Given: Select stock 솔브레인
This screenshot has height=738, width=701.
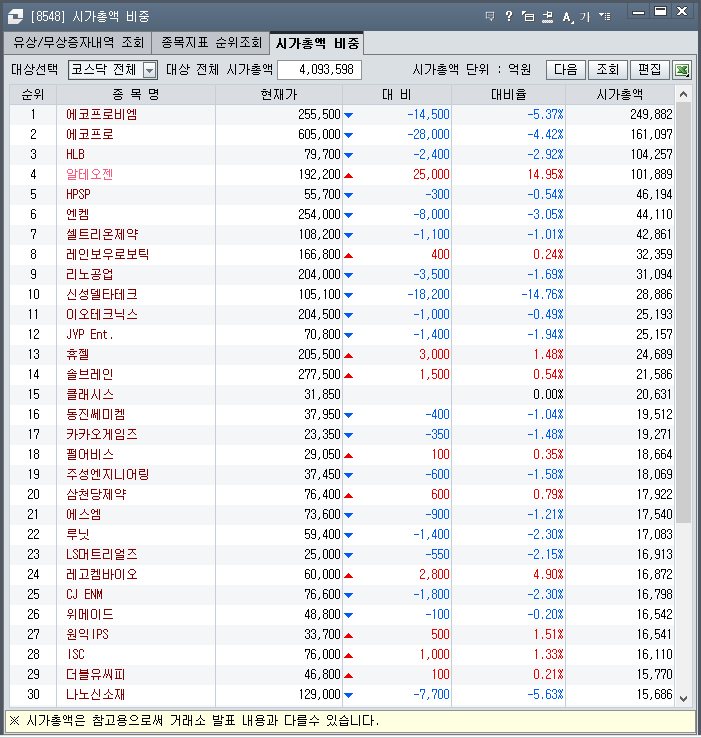Looking at the screenshot, I should 89,375.
